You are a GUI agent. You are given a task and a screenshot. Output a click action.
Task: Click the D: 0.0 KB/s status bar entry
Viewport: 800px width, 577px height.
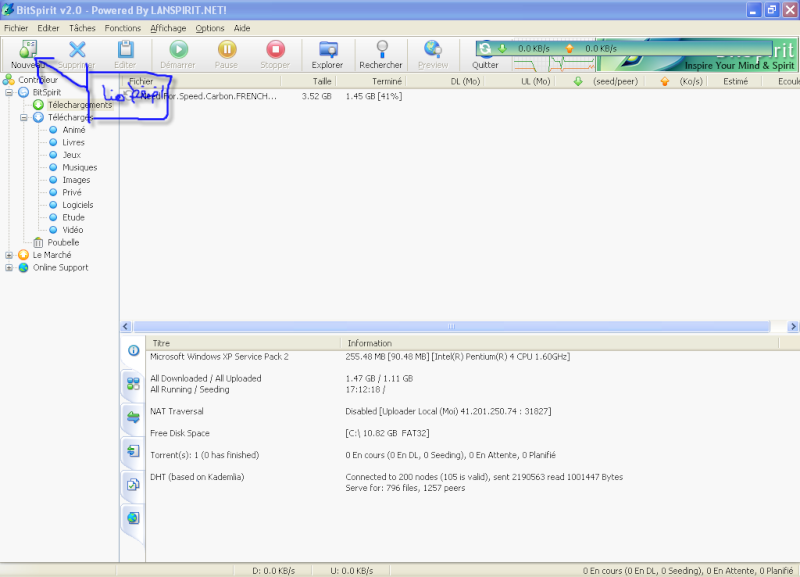(x=273, y=571)
